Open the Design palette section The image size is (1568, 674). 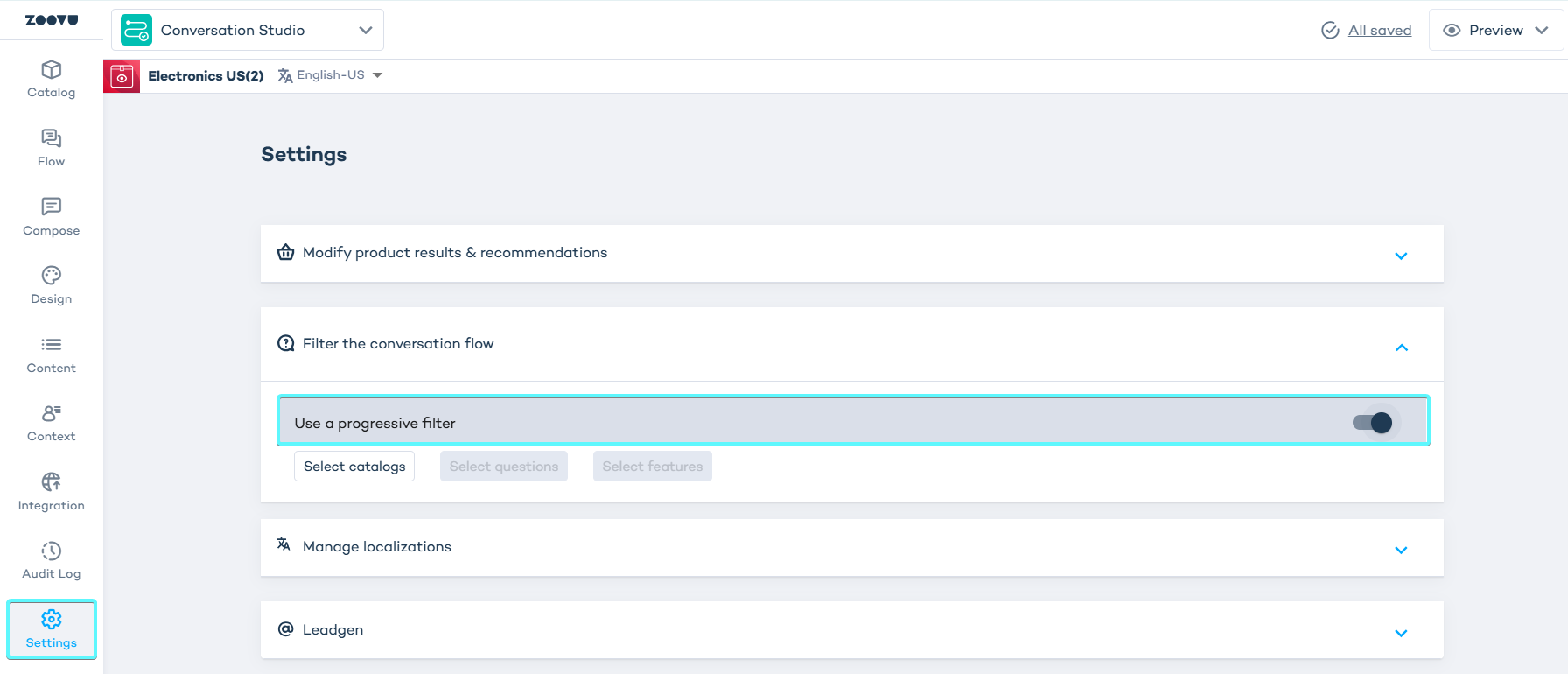[51, 285]
